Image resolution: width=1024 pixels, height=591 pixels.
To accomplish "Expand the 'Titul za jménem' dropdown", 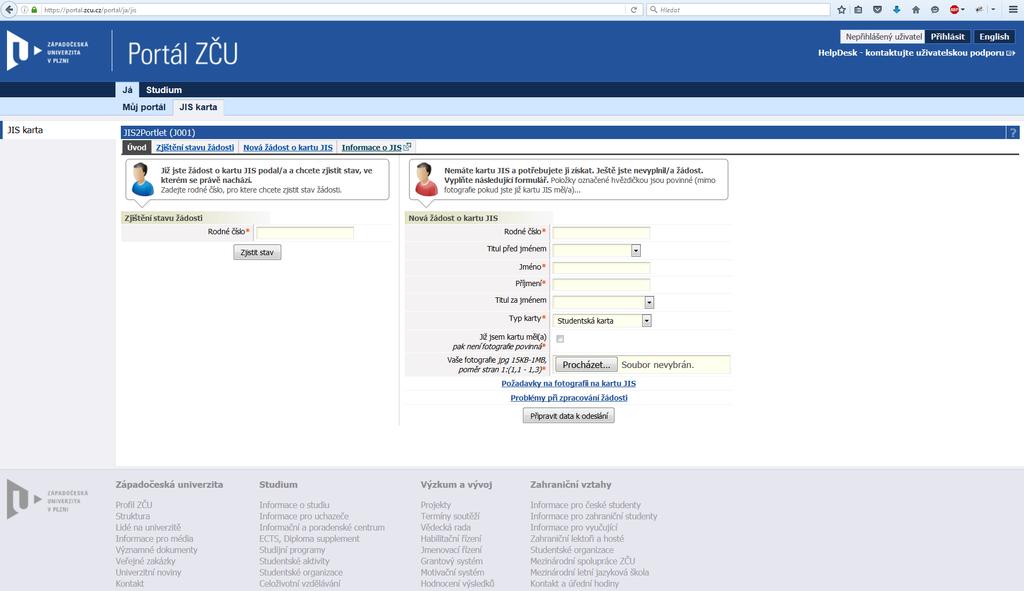I will (648, 302).
